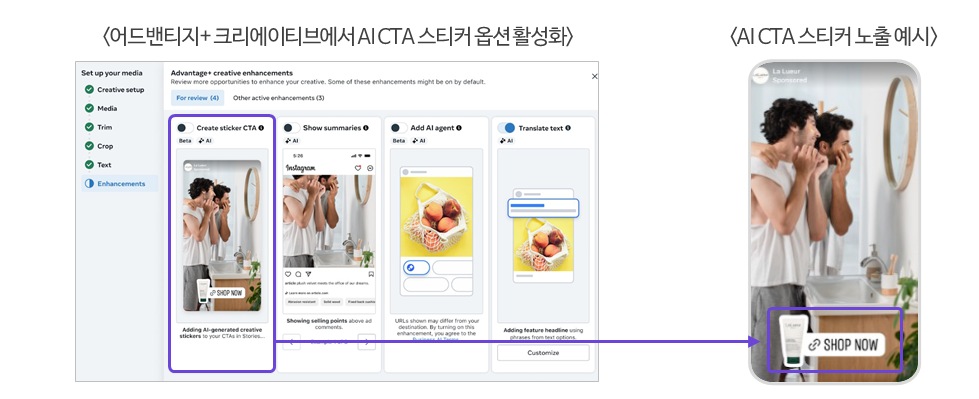Click the "Showing selling points" description
This screenshot has width=979, height=399.
pos(329,324)
